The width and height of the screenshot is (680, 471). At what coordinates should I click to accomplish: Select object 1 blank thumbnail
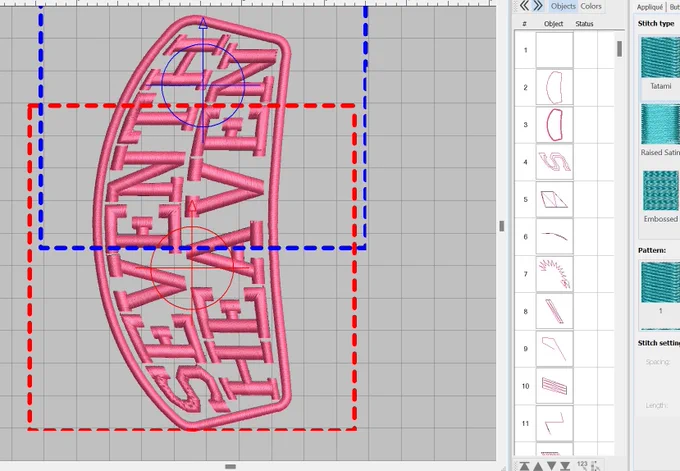point(554,50)
